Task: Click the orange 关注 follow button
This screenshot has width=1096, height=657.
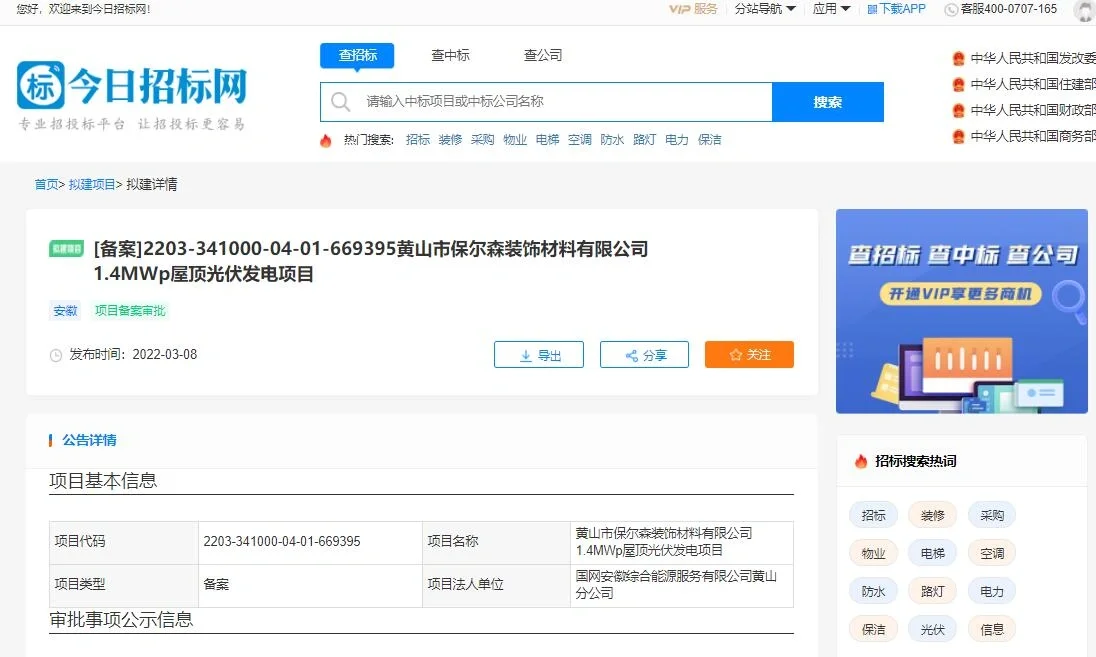Action: tap(749, 354)
